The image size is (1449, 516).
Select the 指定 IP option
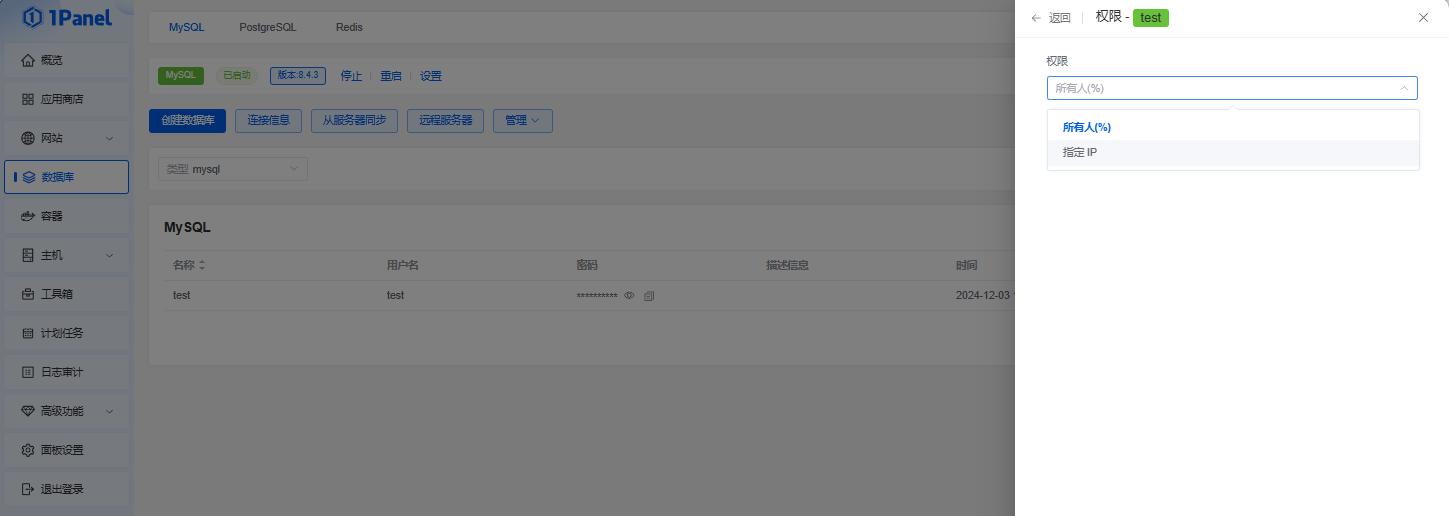[1080, 153]
